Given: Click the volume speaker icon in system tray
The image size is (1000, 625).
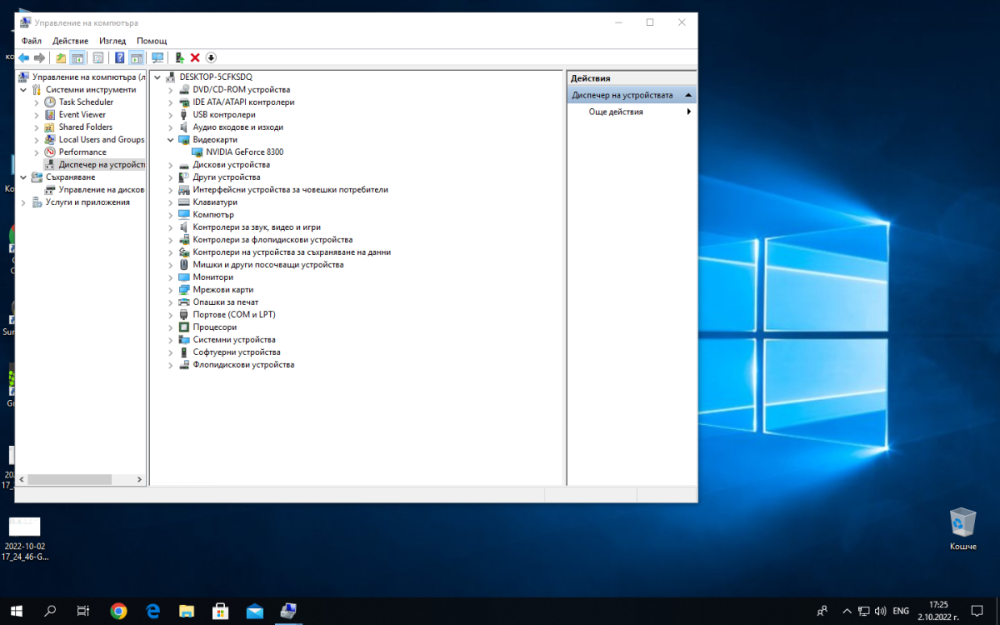Looking at the screenshot, I should [879, 610].
